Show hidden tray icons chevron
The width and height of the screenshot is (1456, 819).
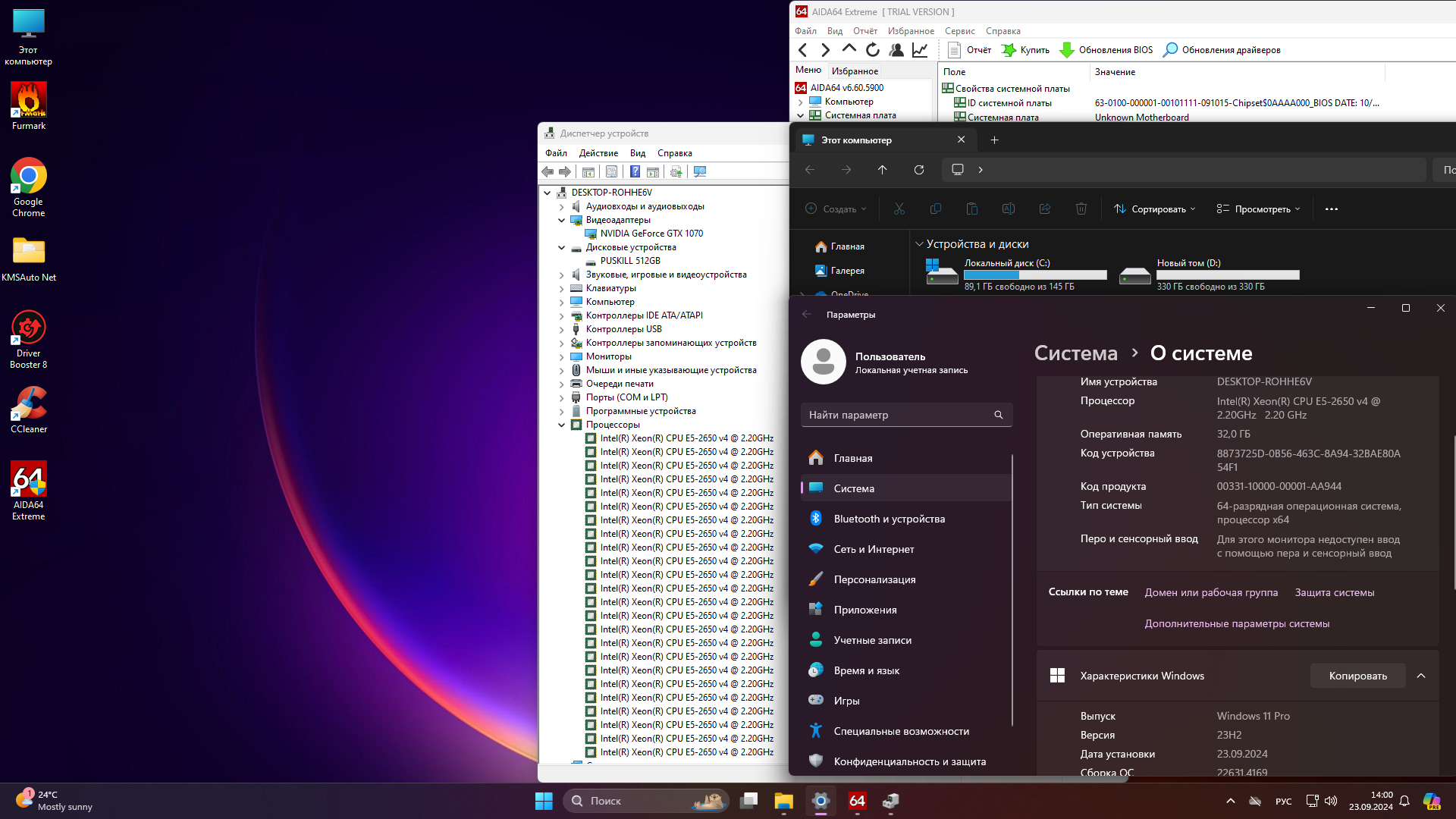1231,801
